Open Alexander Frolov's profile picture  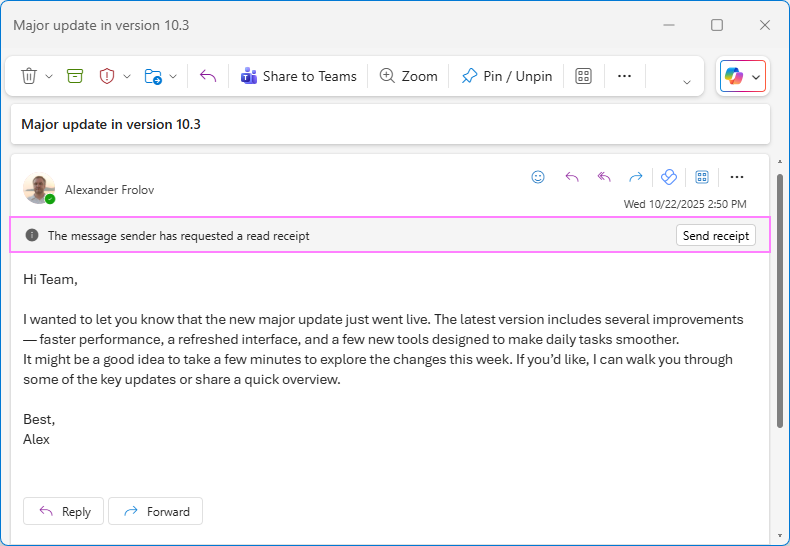pos(39,188)
